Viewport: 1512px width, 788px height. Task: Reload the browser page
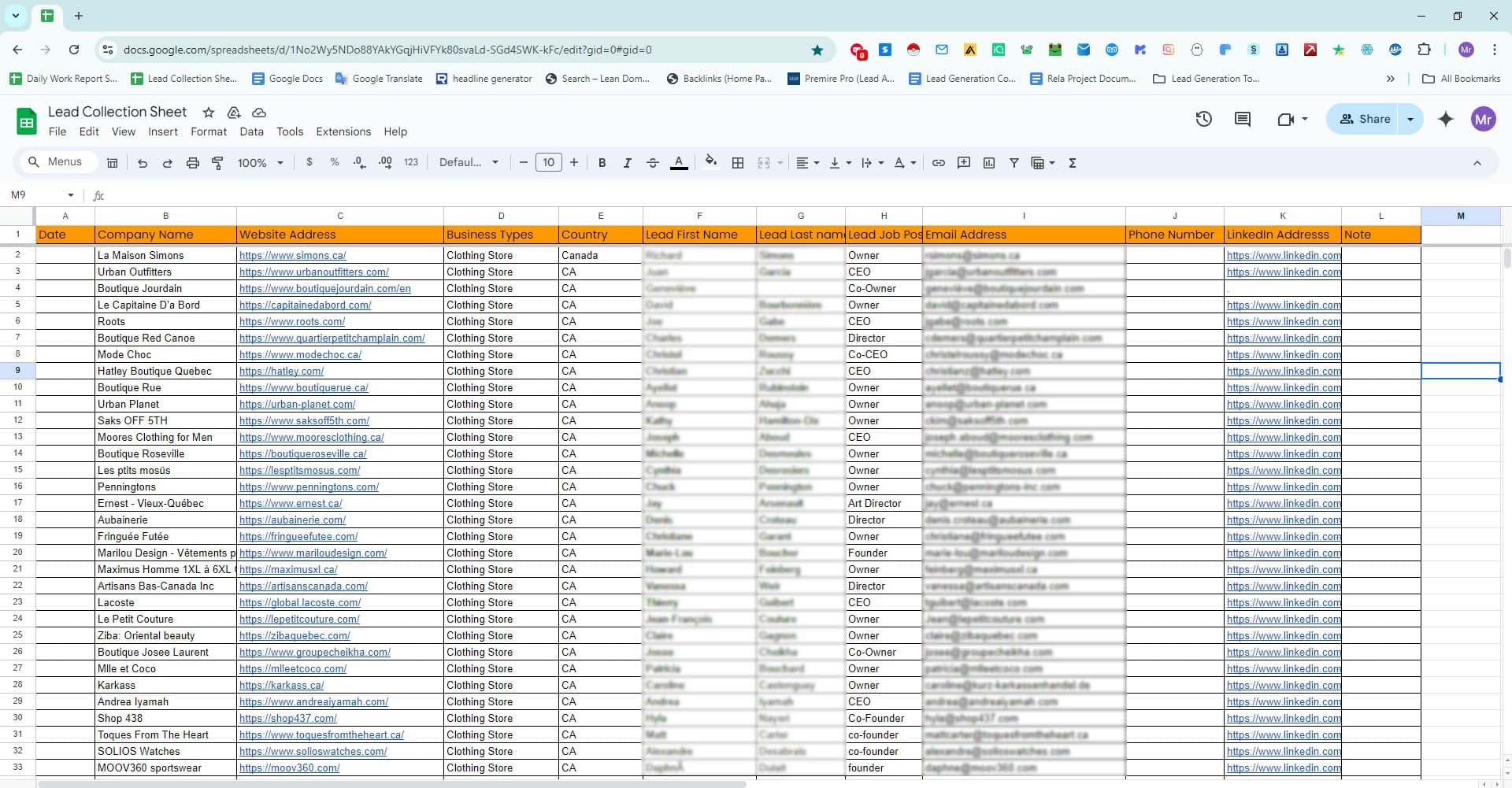[74, 50]
